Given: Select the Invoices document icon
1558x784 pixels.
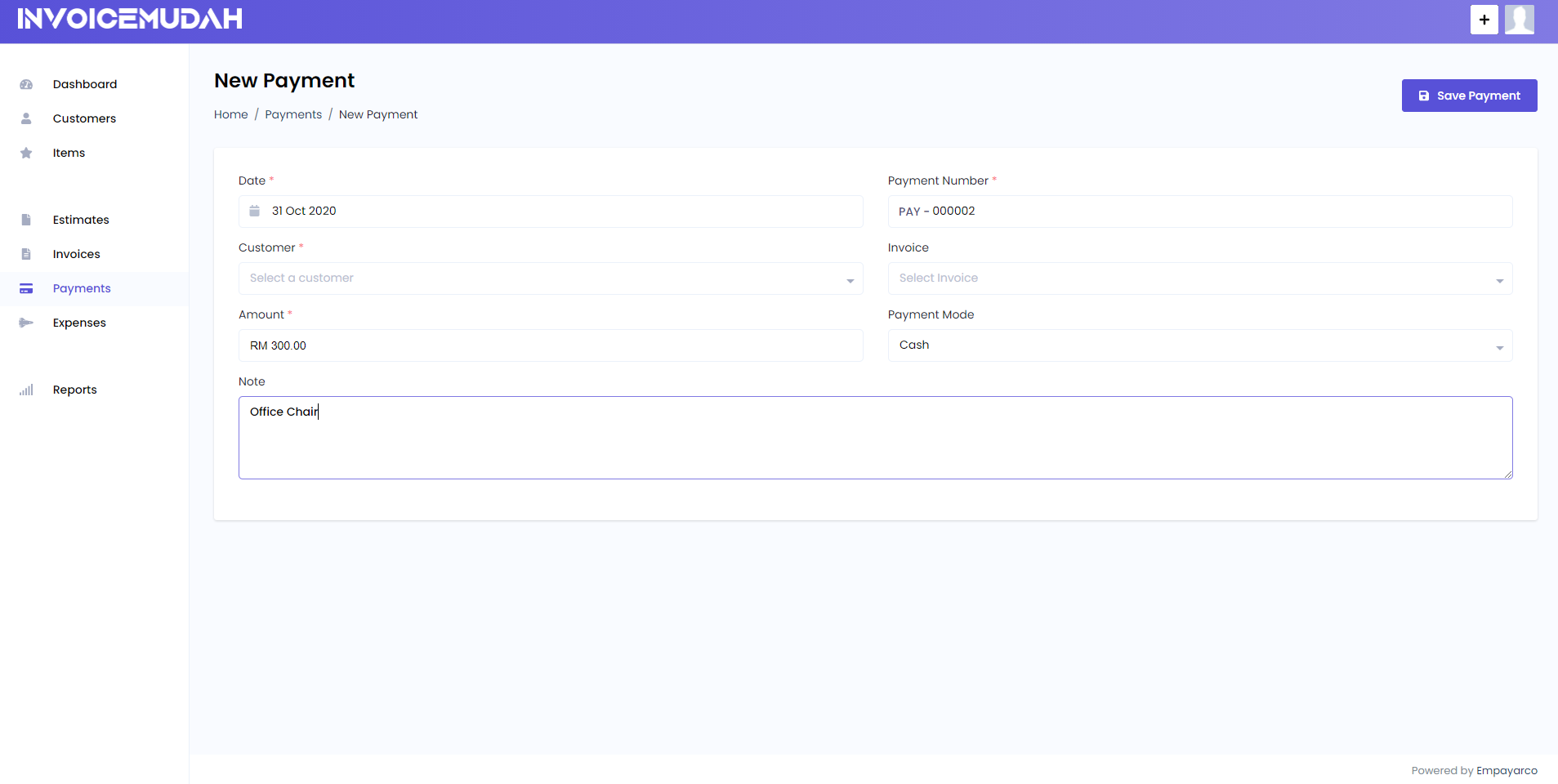Looking at the screenshot, I should [x=27, y=254].
